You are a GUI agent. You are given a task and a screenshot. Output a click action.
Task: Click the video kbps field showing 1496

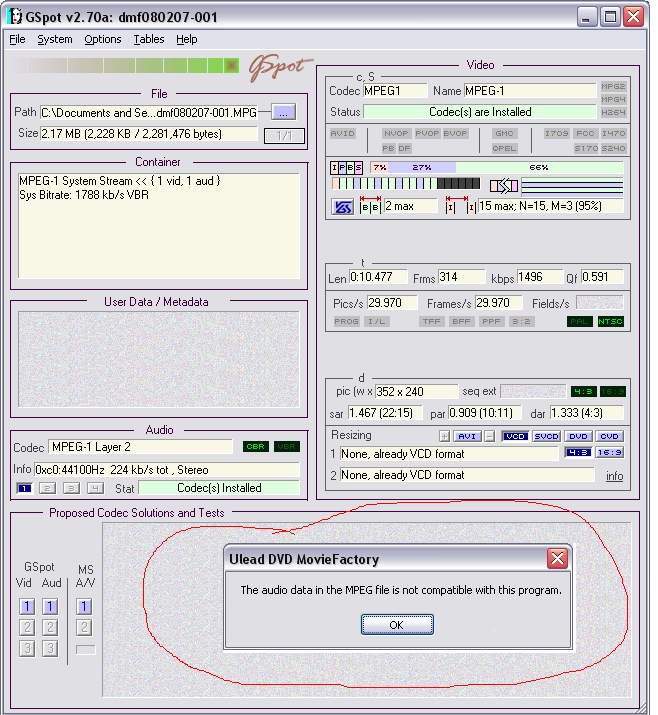point(540,277)
